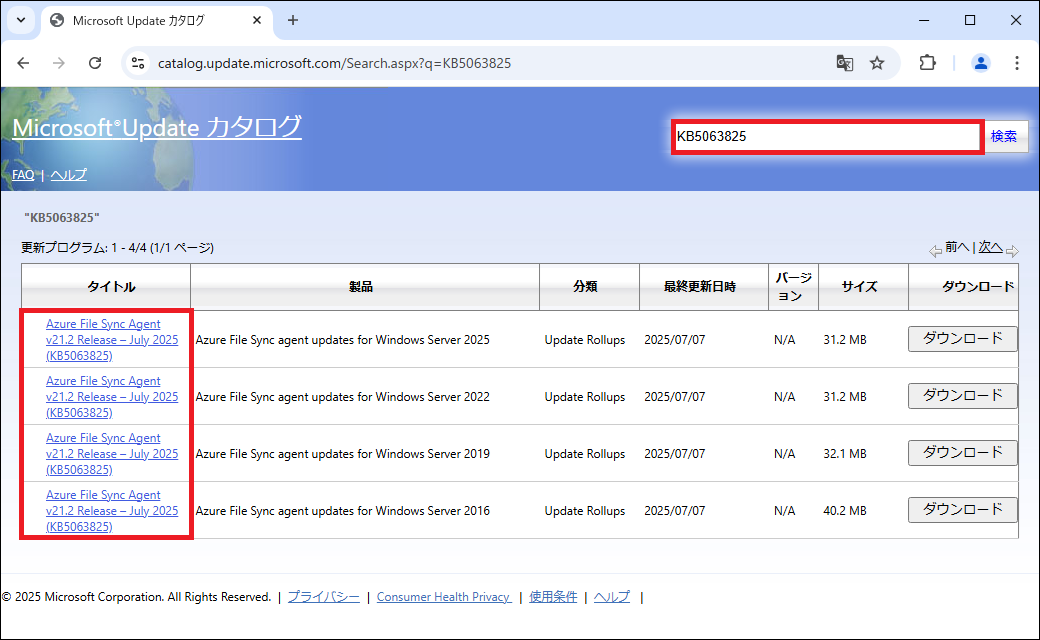Open the FAQ link
Screen dimensions: 1040x640
click(x=23, y=174)
